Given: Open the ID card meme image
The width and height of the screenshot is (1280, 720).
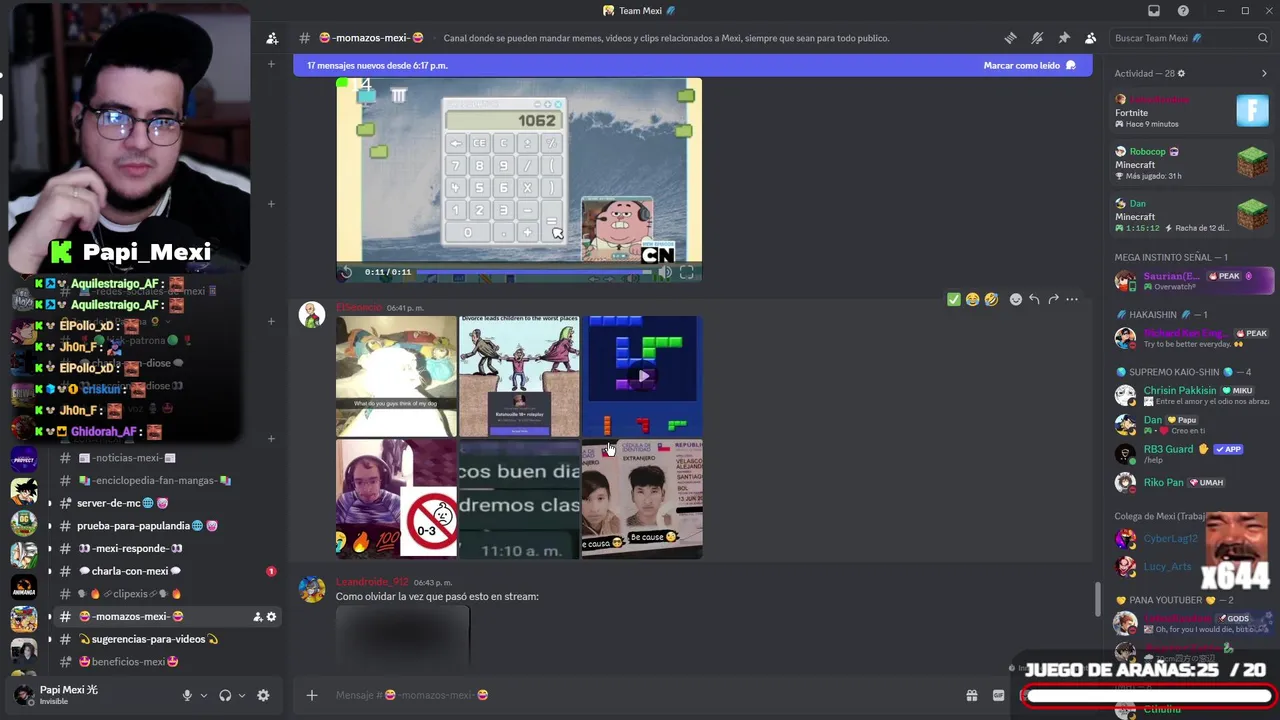Looking at the screenshot, I should [x=642, y=498].
